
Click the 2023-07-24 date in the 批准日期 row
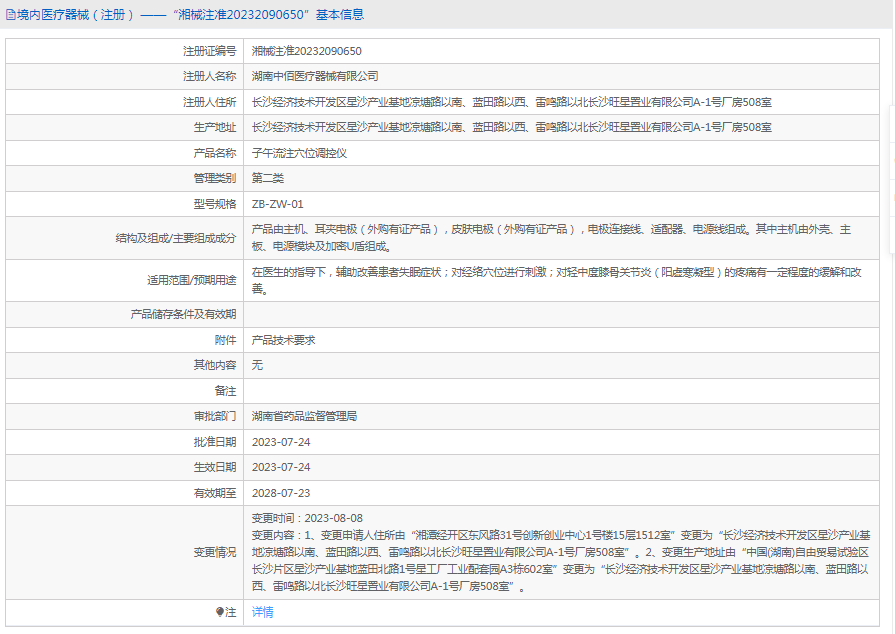[x=281, y=442]
